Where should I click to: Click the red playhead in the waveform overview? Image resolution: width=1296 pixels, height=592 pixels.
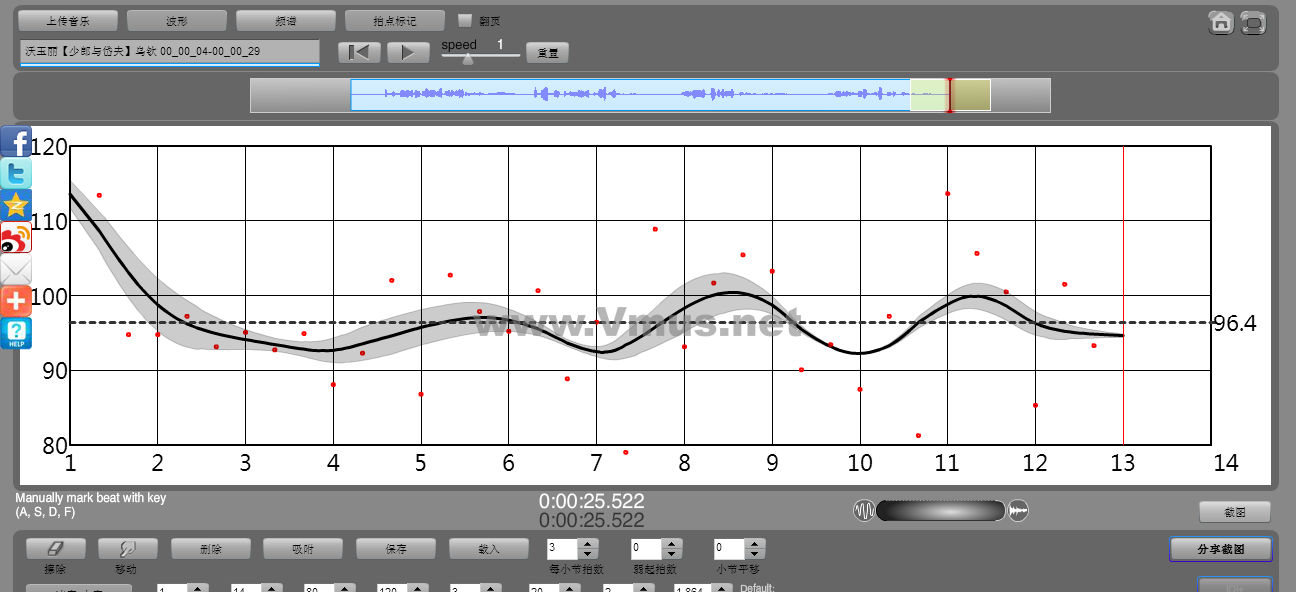click(x=949, y=95)
